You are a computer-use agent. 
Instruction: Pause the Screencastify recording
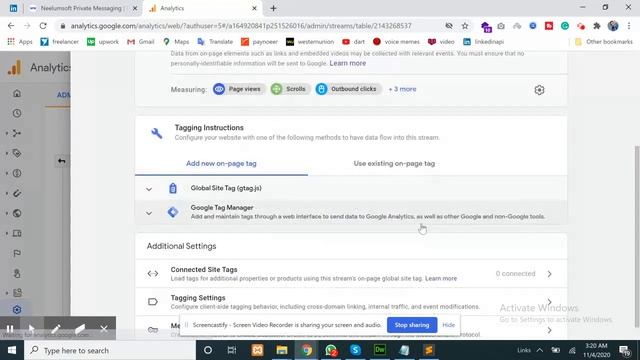click(10, 328)
